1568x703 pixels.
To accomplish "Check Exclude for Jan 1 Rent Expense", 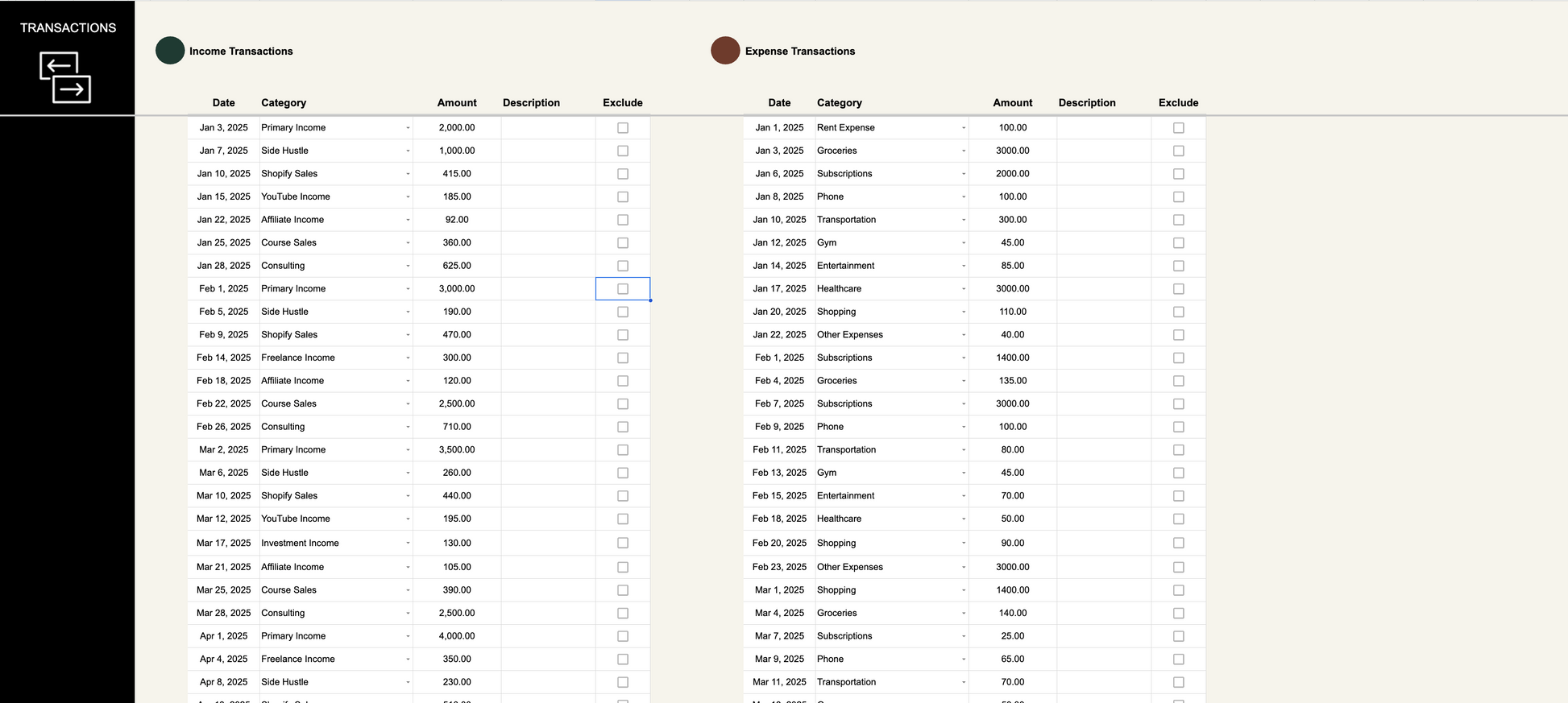I will (x=1179, y=128).
